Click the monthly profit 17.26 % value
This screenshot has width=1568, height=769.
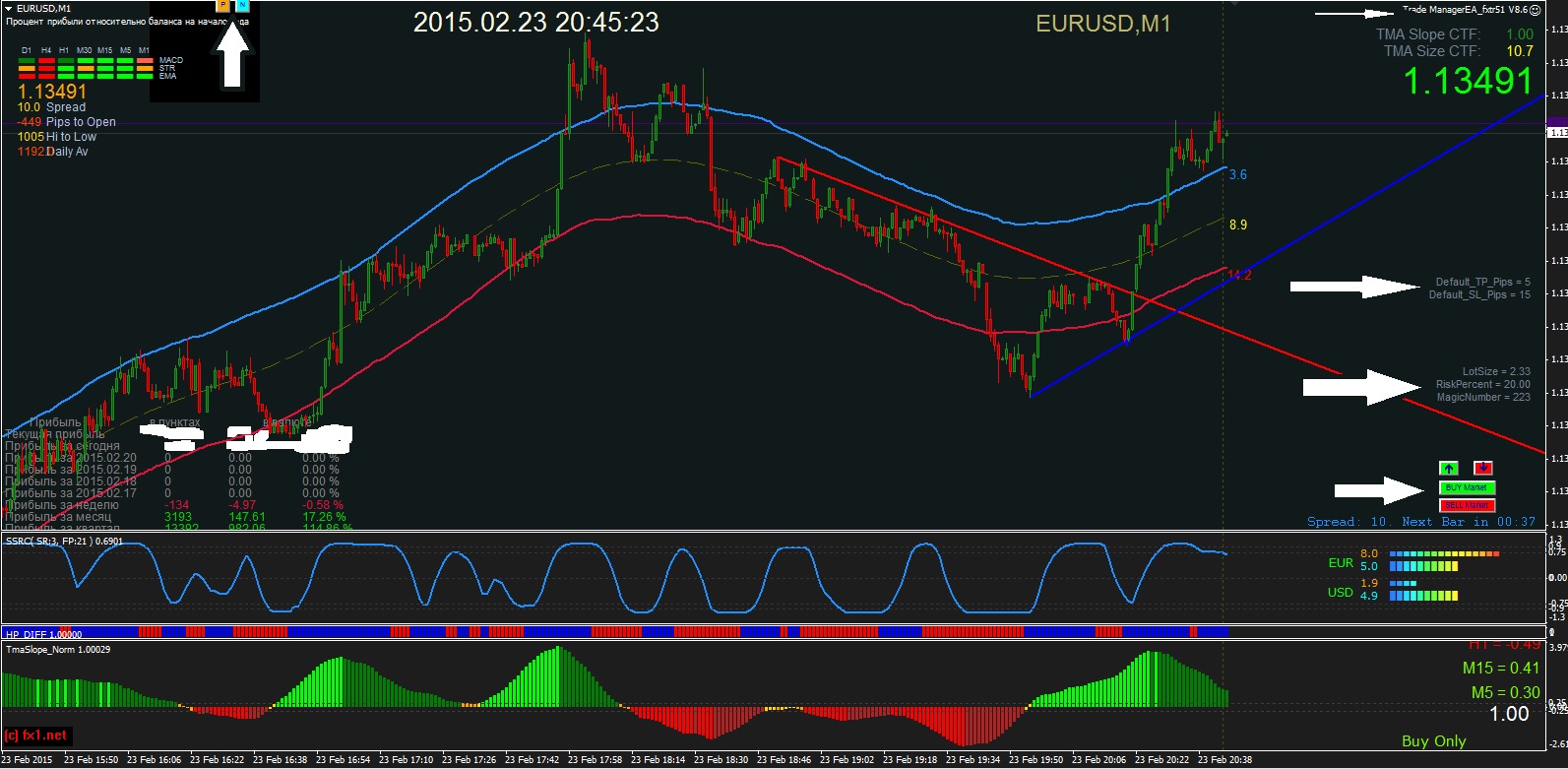[324, 517]
